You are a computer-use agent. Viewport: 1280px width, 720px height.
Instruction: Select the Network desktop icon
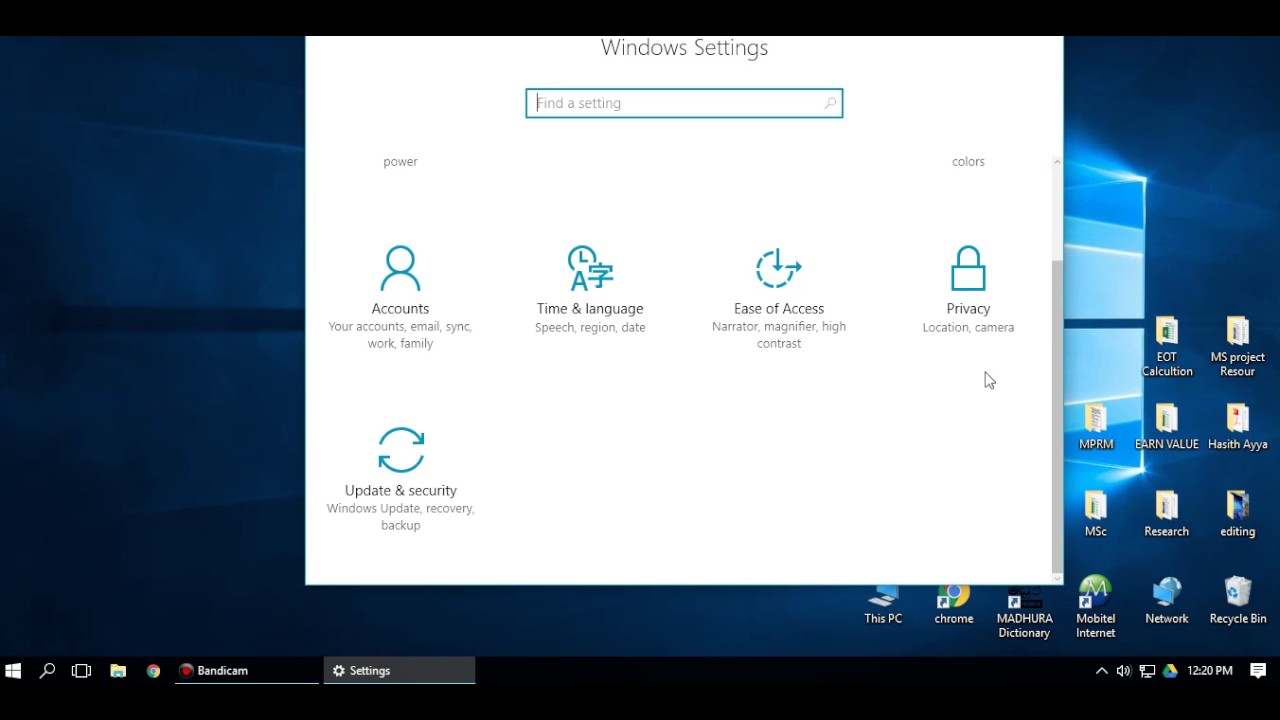point(1167,601)
